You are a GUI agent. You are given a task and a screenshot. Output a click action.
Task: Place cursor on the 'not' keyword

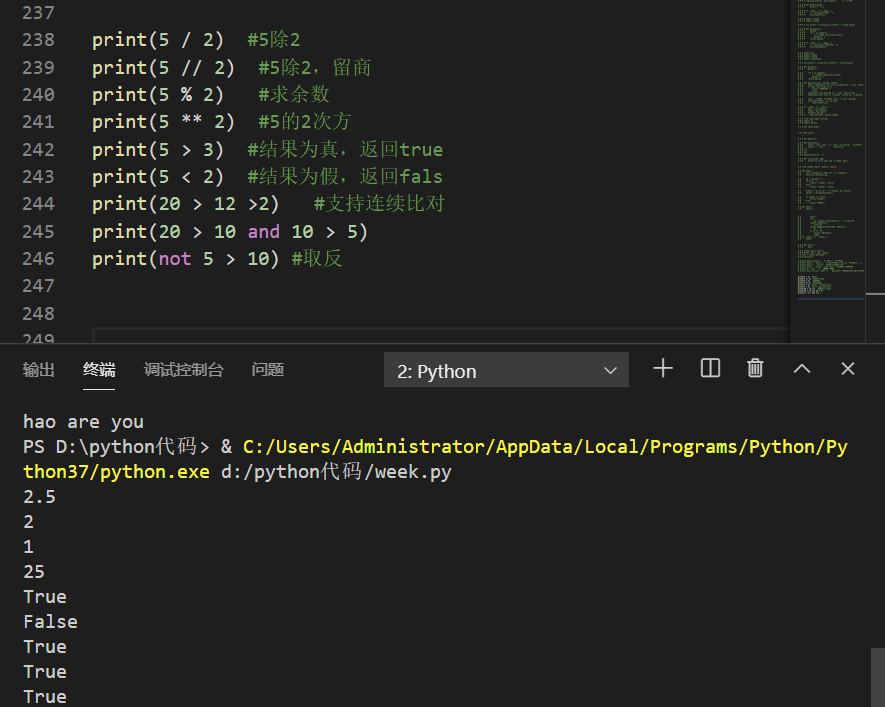click(175, 259)
